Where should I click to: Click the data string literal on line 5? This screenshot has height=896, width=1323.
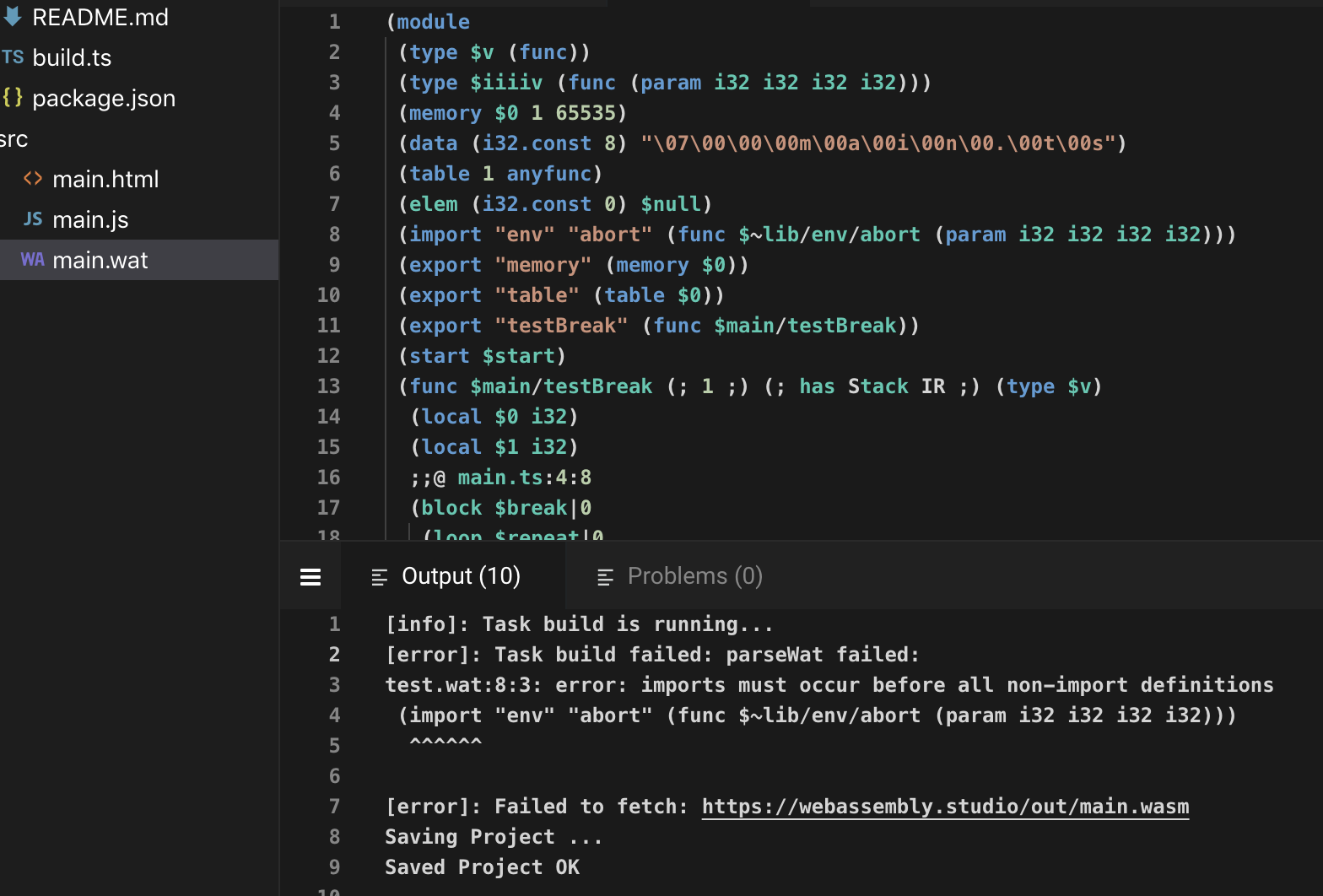pos(877,143)
